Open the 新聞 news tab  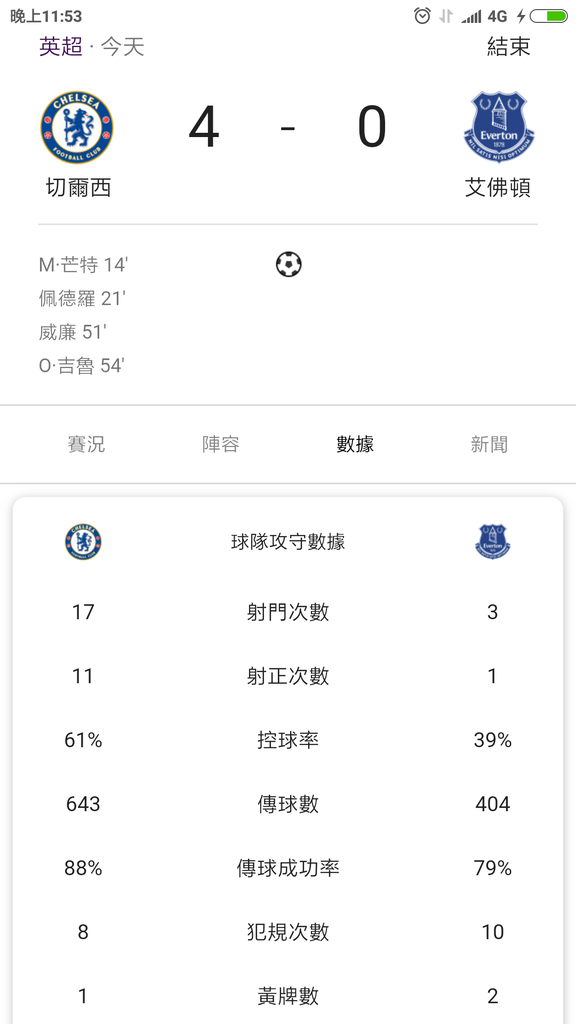(x=489, y=444)
